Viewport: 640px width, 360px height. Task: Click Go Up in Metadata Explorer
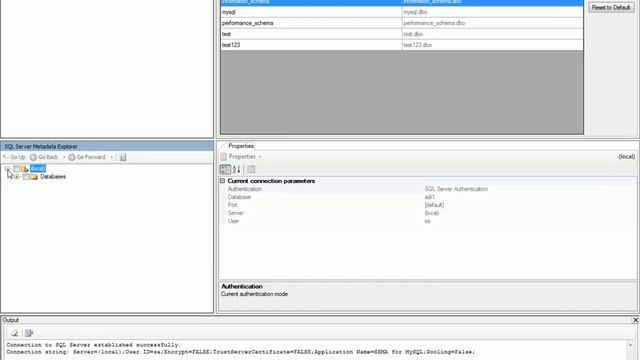[14, 157]
